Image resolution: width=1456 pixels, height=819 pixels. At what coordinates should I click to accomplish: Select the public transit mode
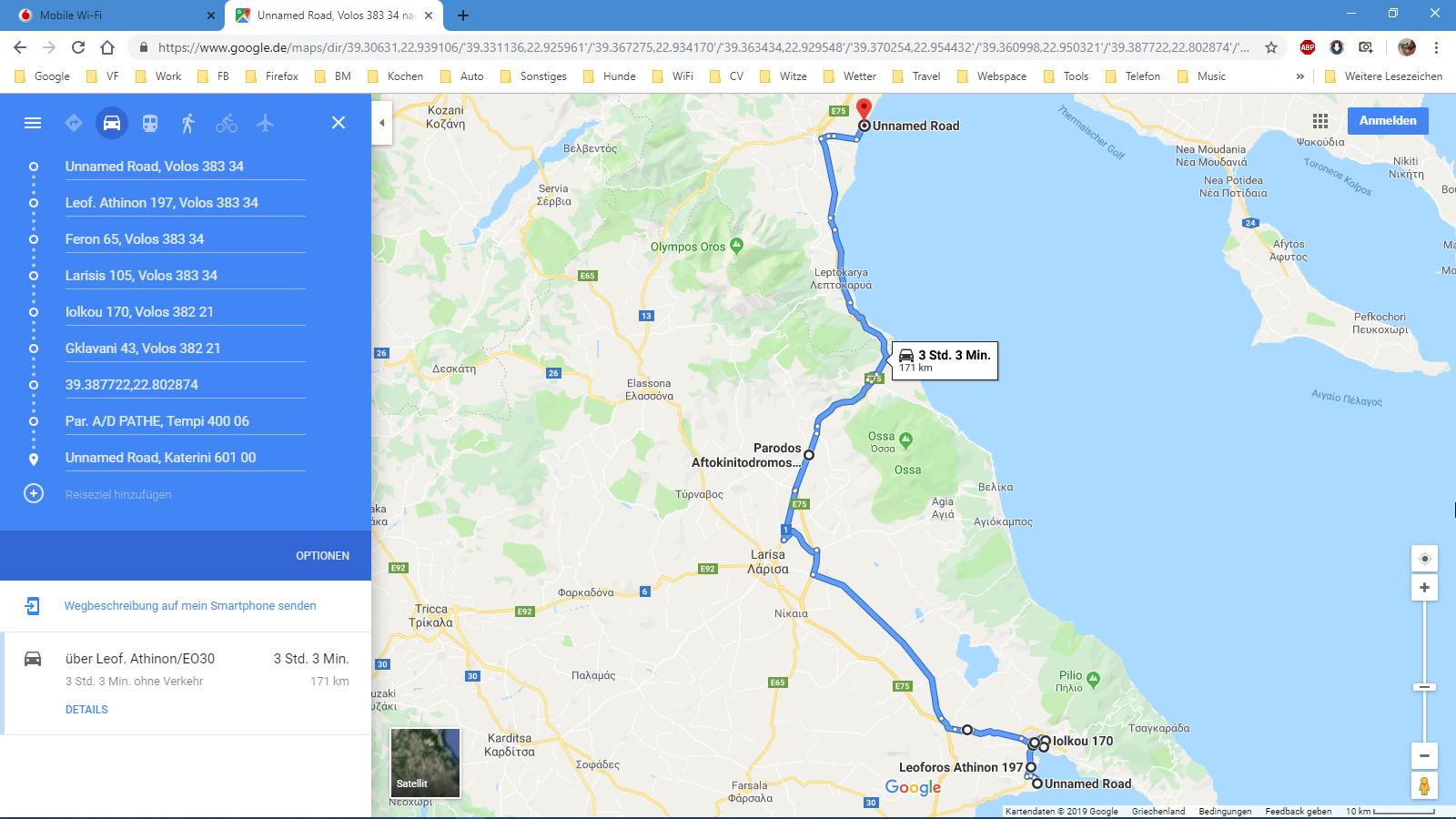[x=150, y=123]
